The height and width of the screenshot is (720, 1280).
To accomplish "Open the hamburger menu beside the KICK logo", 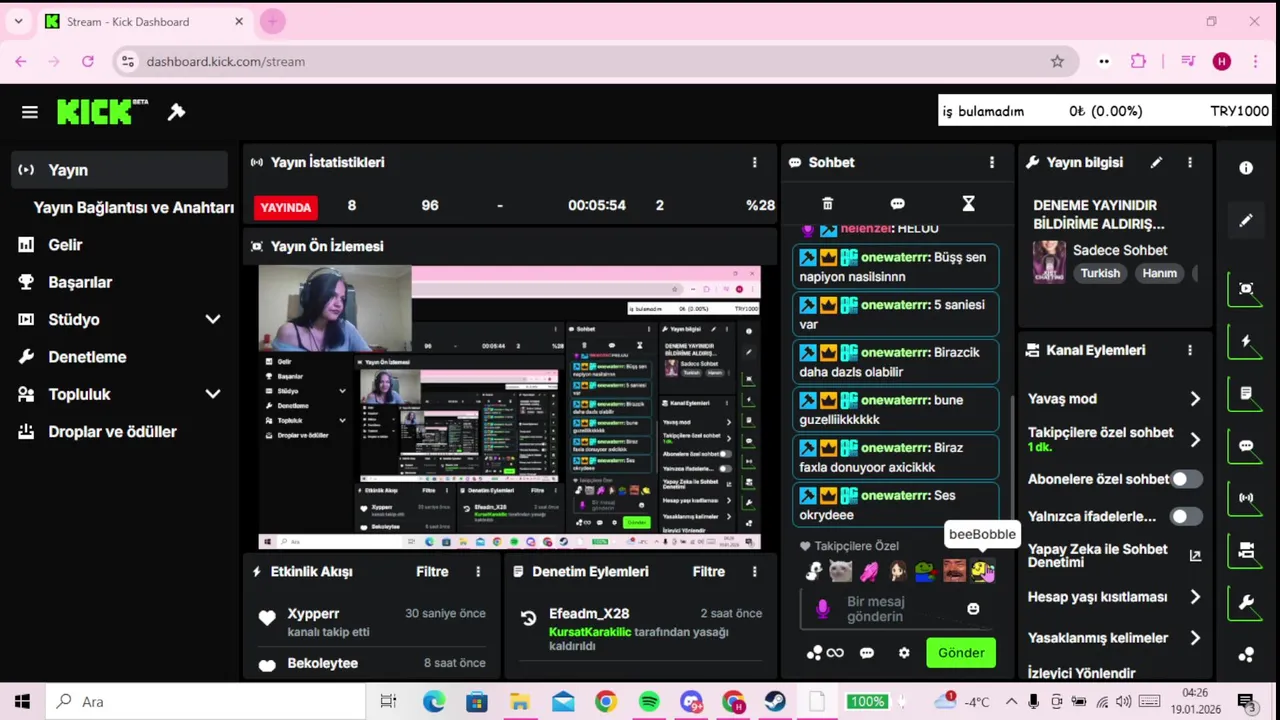I will point(29,112).
